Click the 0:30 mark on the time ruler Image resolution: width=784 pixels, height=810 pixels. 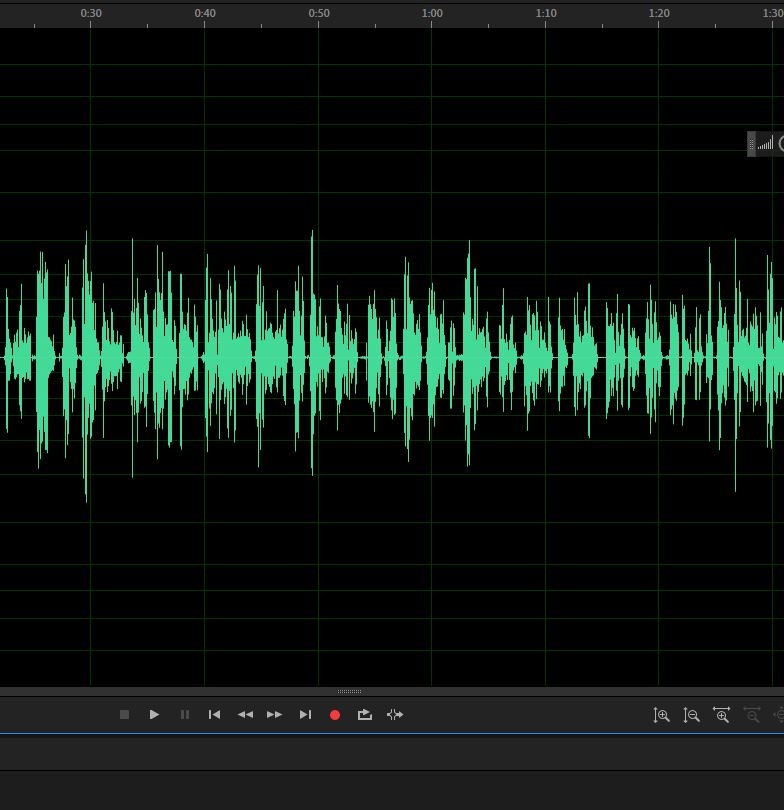(91, 13)
